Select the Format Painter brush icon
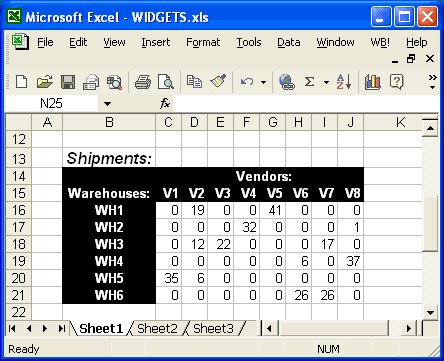 [x=218, y=82]
